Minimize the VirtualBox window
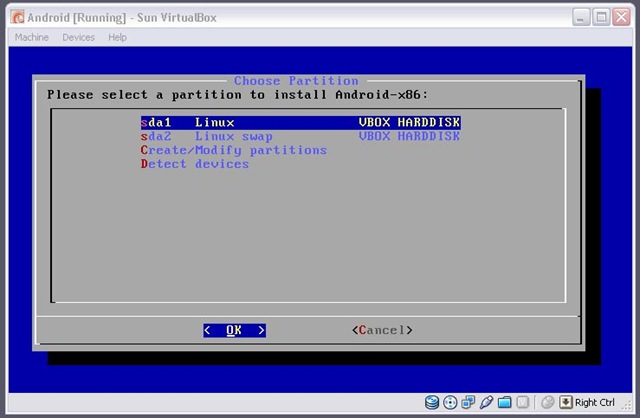The width and height of the screenshot is (640, 418). [x=581, y=17]
